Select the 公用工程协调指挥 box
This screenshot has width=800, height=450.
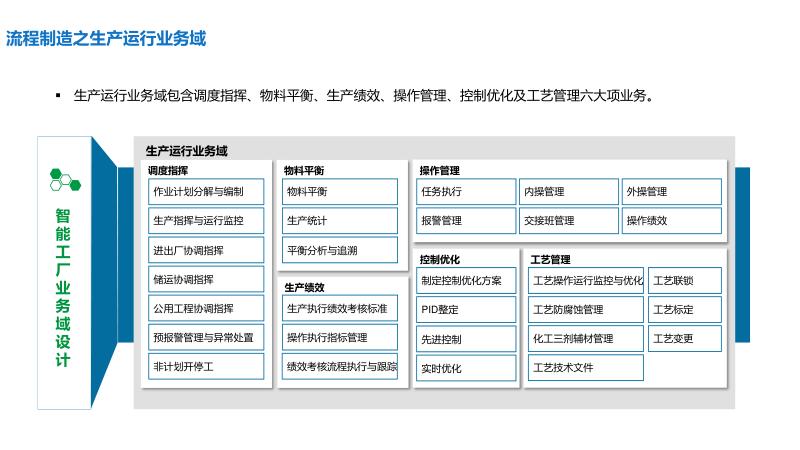point(206,308)
